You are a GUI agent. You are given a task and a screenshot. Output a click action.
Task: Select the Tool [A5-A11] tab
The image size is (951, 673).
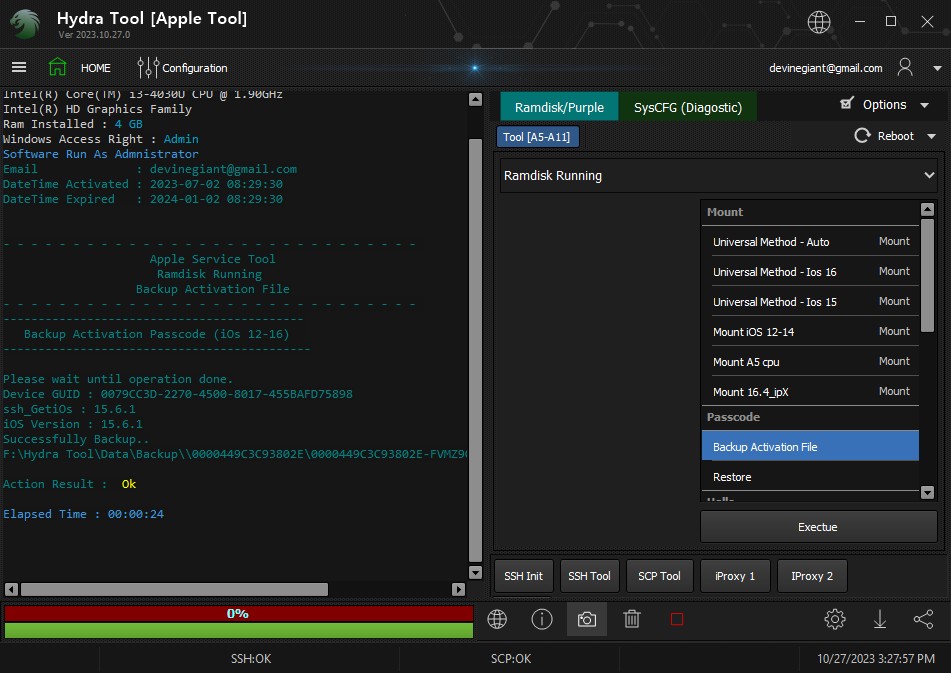click(537, 137)
